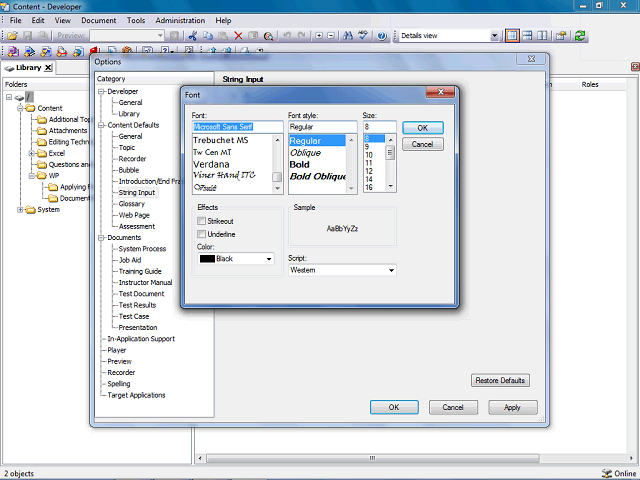Image resolution: width=640 pixels, height=480 pixels.
Task: Click the Font style input field
Action: 322,127
